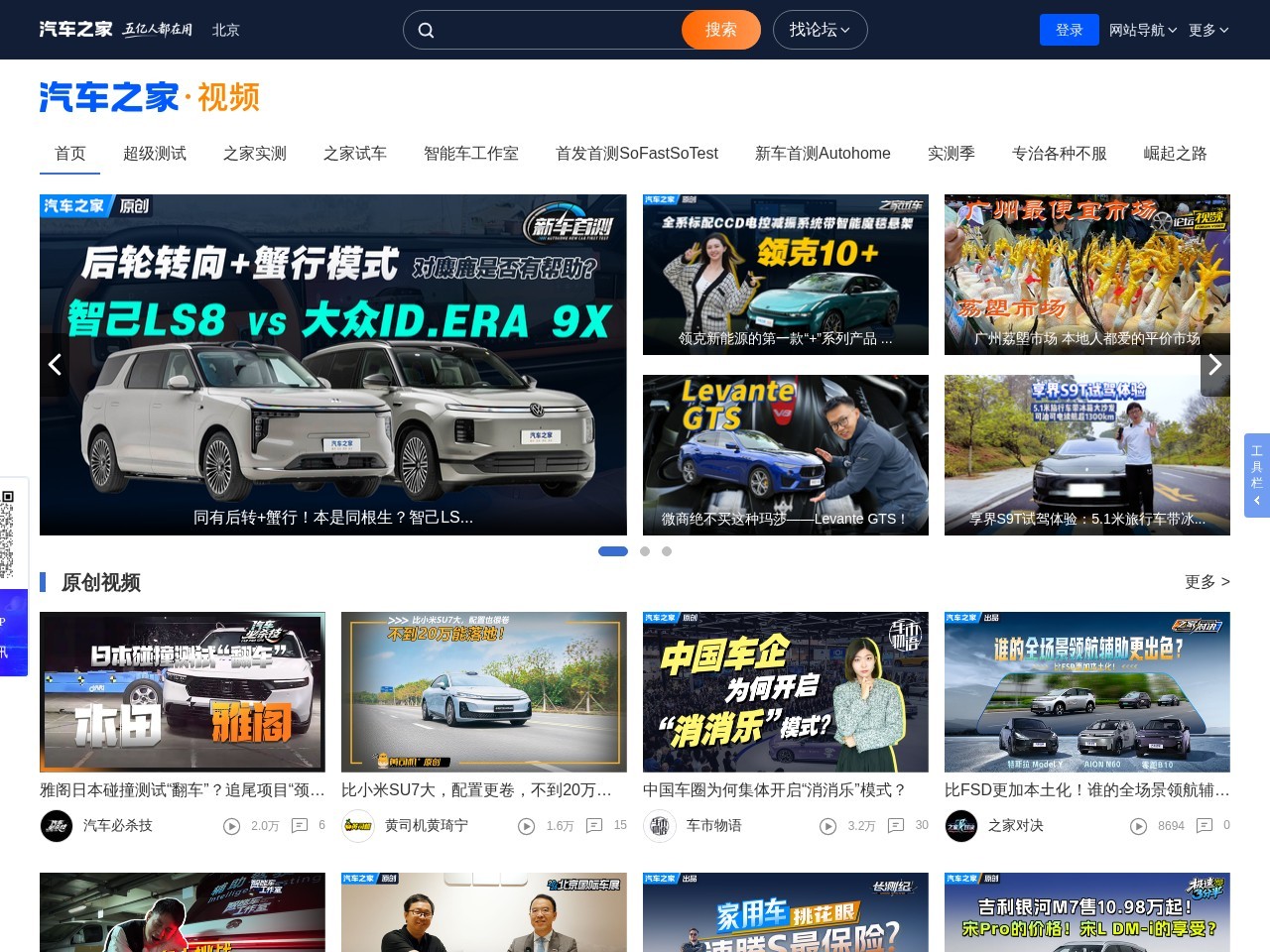Switch to the 首页 tab

[70, 154]
